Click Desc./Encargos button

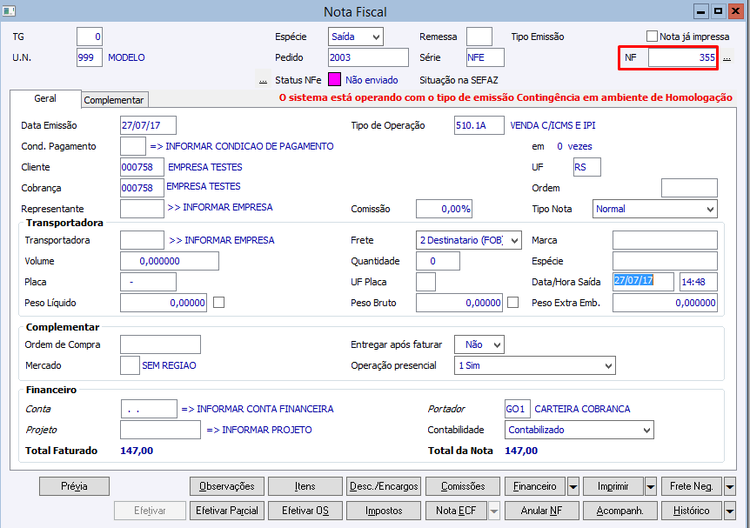[384, 486]
